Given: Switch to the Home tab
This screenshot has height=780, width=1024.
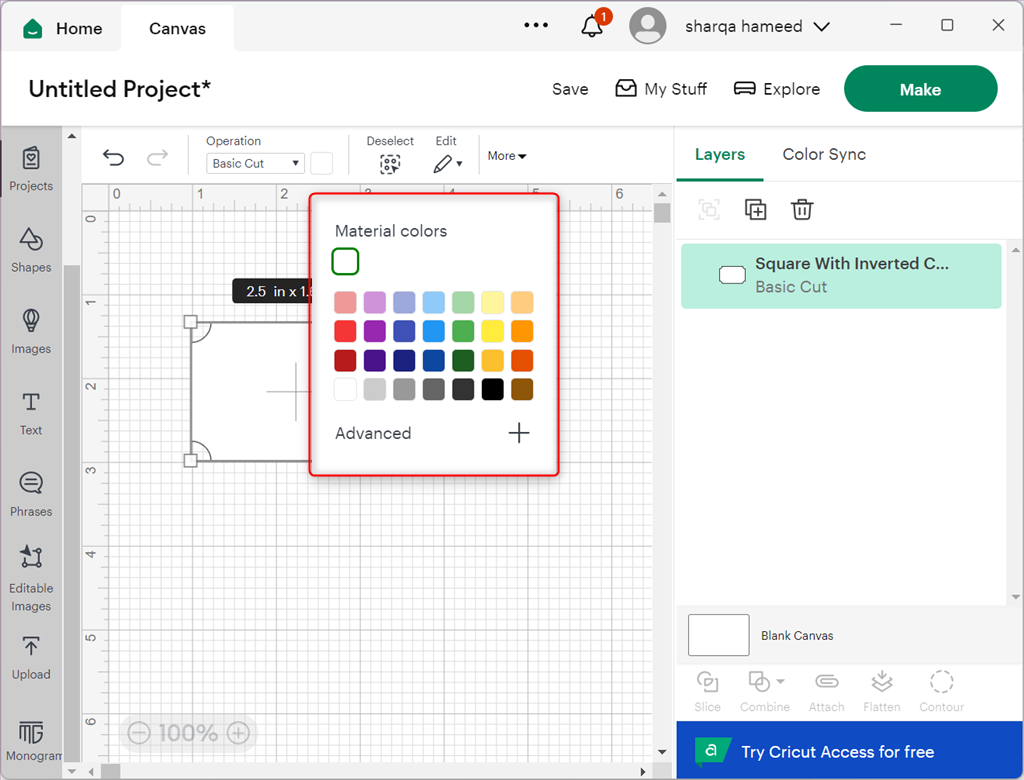Looking at the screenshot, I should click(x=63, y=28).
